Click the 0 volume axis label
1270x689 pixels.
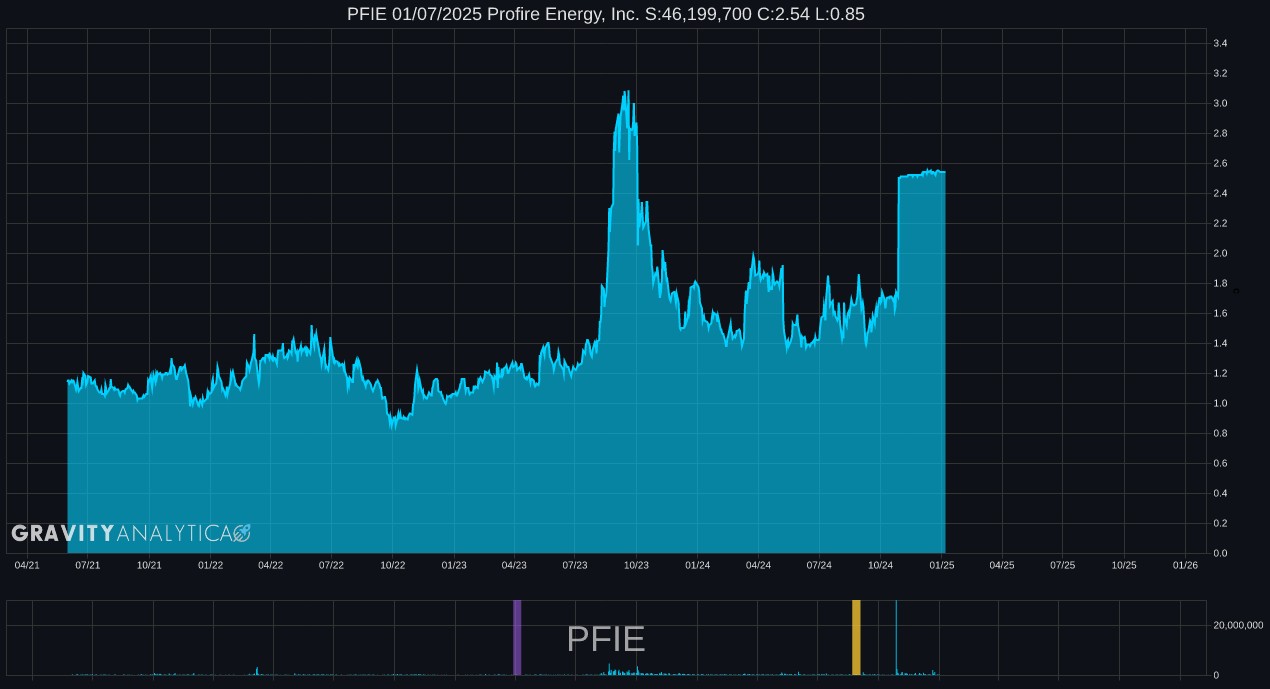pos(1216,675)
